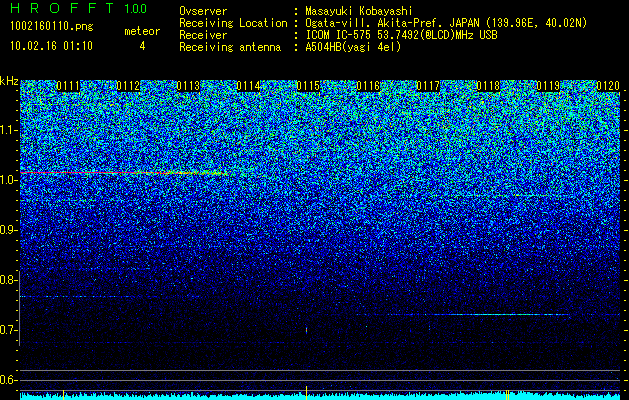Click the double yellow meteor marker below 0118

coord(507,394)
